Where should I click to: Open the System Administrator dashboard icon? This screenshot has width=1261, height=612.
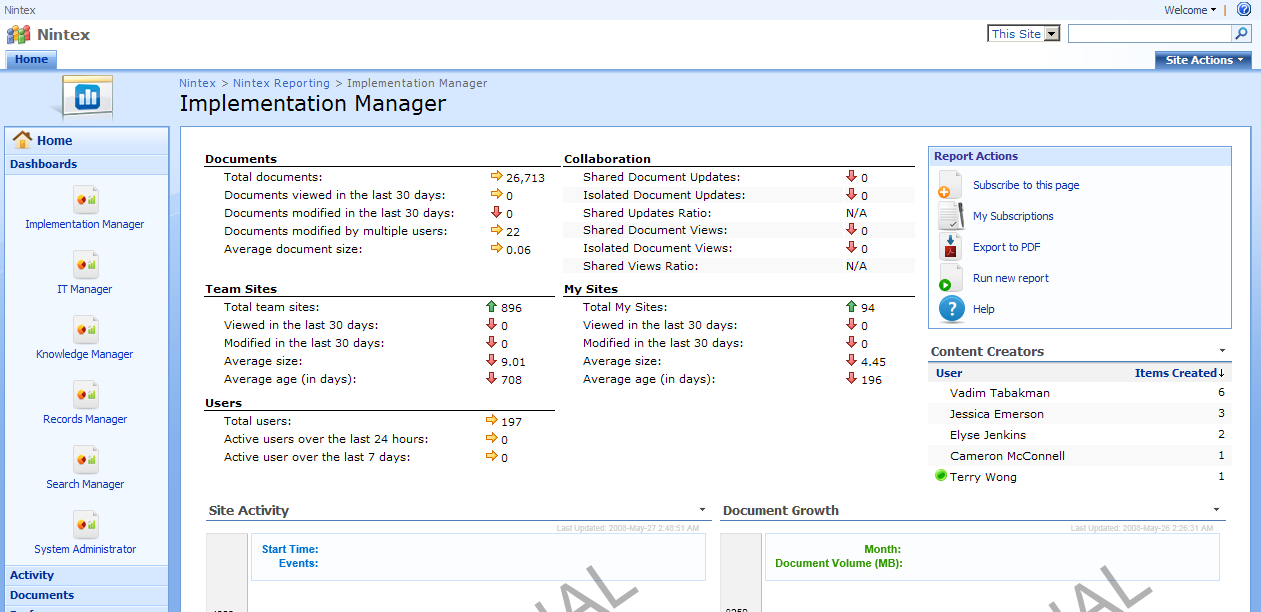[86, 524]
